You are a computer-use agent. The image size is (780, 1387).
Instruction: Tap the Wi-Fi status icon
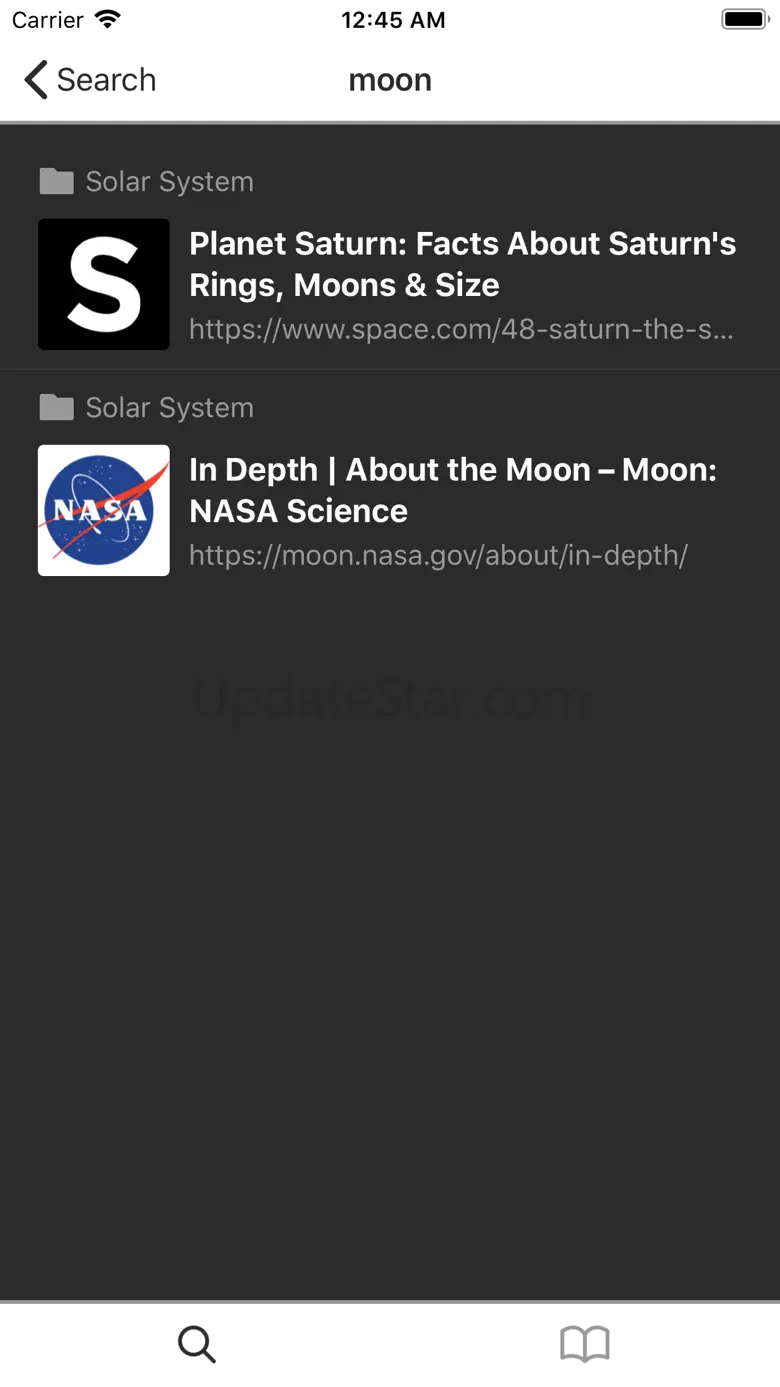[x=107, y=20]
